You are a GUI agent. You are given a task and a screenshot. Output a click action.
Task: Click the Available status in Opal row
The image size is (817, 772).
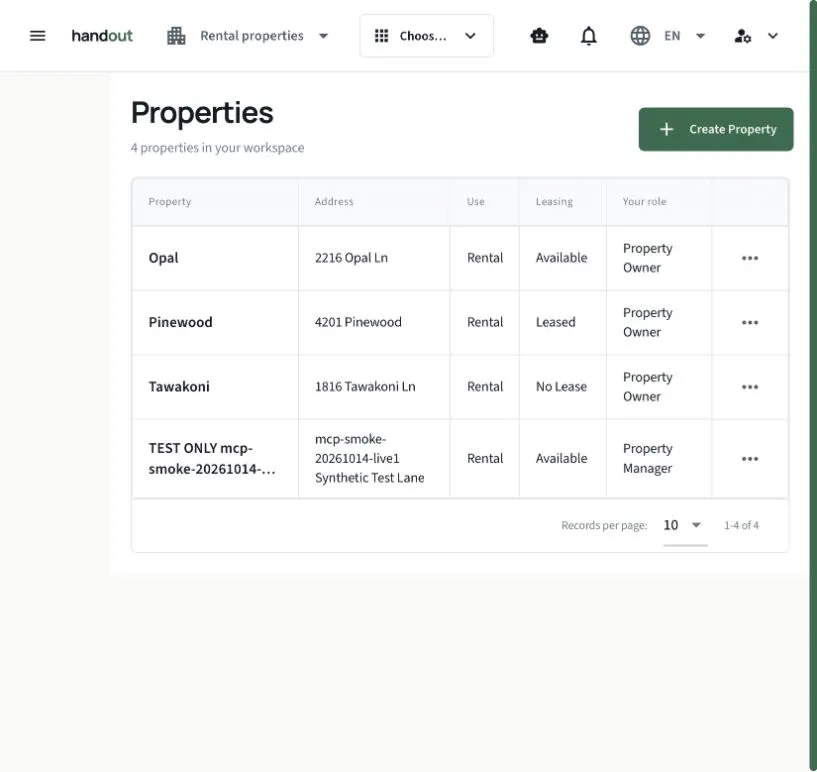561,258
